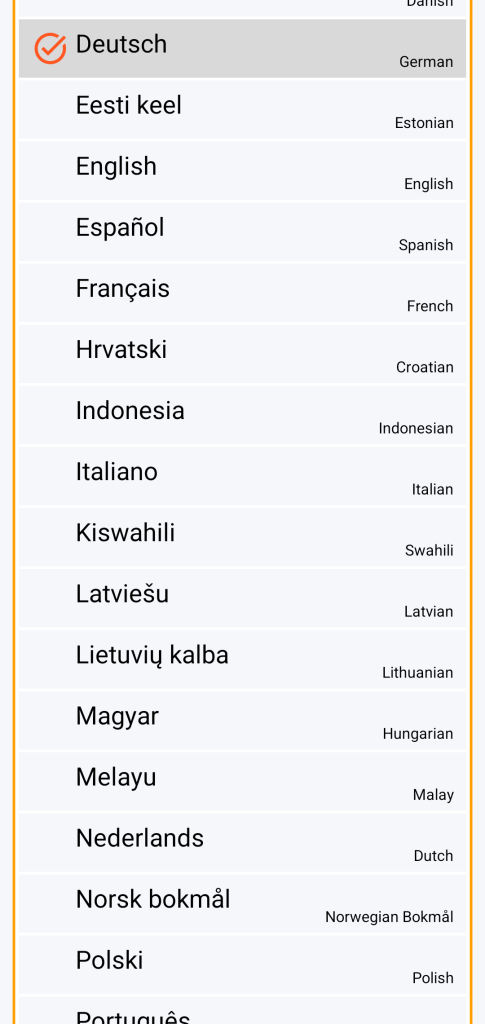Select the Hrvatski language entry
Screen dimensions: 485x1024
point(242,353)
